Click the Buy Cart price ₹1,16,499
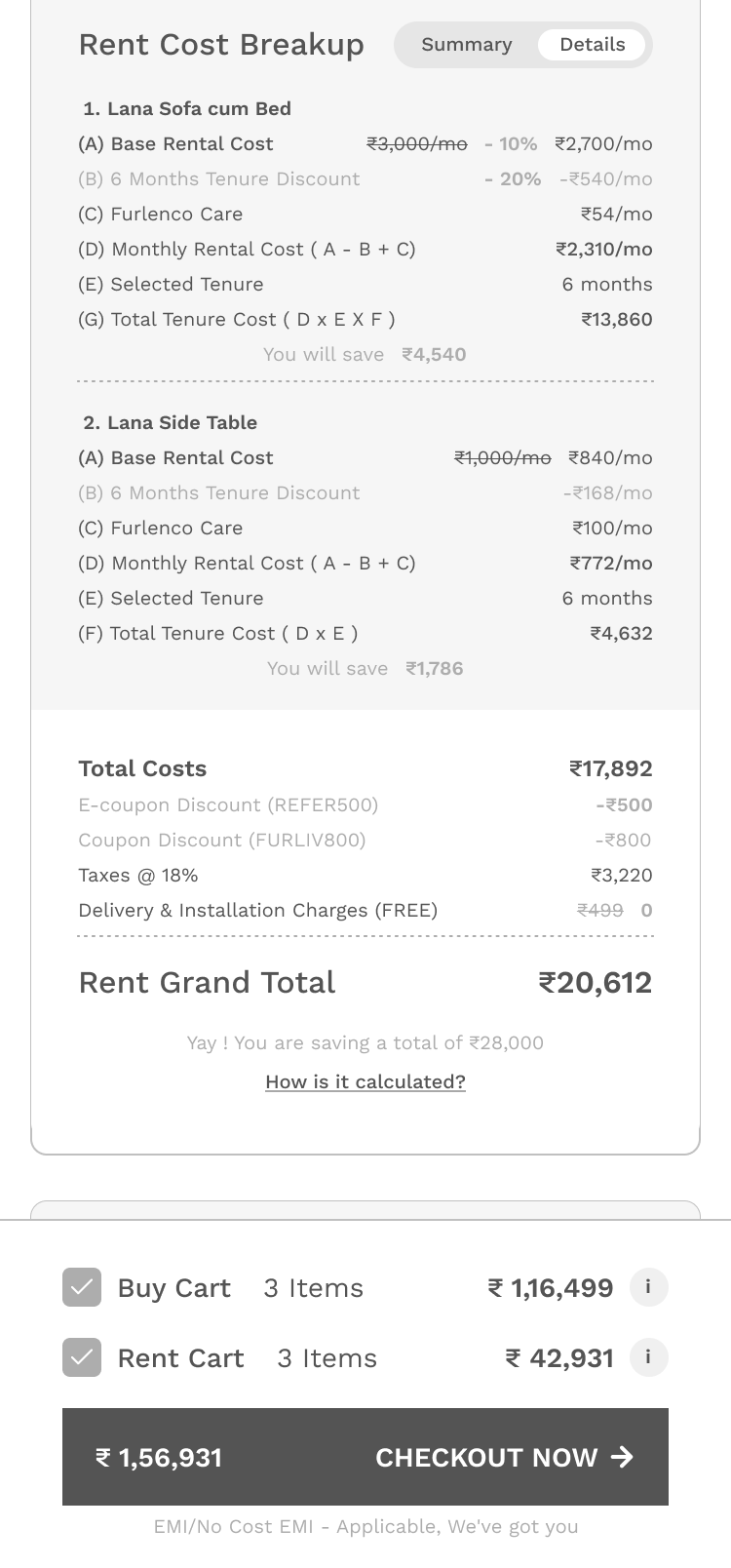 551,1287
